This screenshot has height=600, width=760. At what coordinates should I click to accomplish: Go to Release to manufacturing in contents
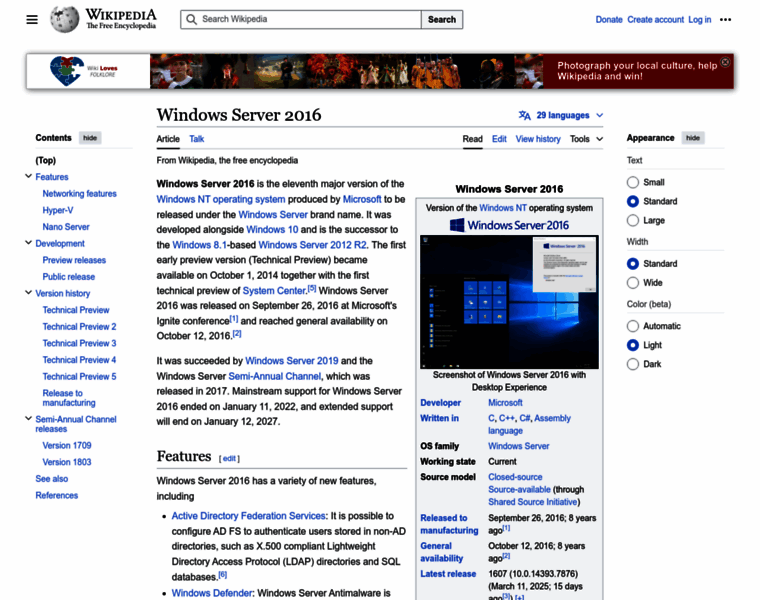69,398
